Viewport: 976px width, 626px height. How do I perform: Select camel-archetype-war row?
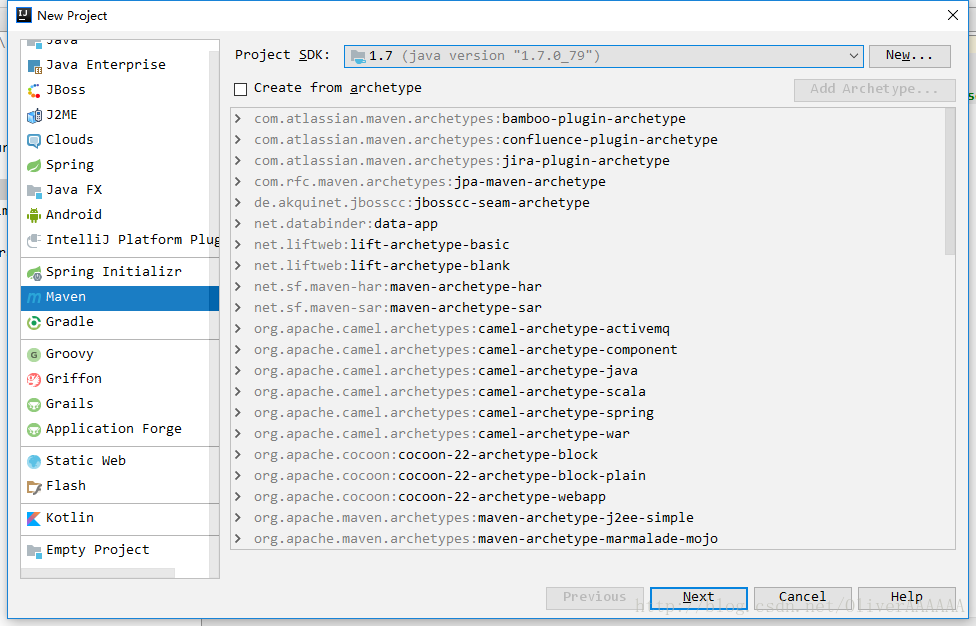coord(588,434)
